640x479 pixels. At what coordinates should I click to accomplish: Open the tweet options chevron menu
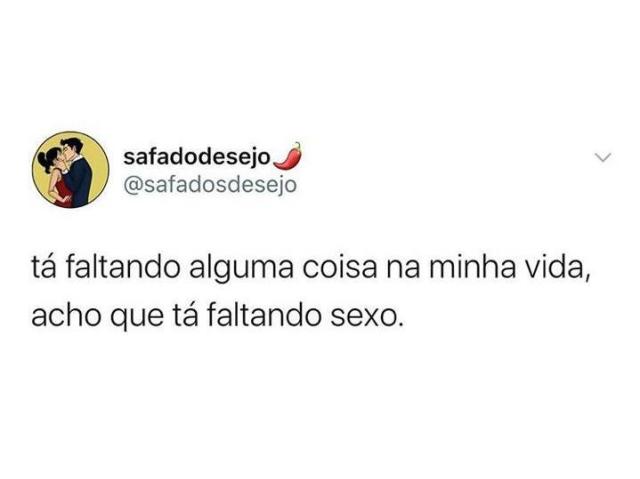tap(603, 157)
